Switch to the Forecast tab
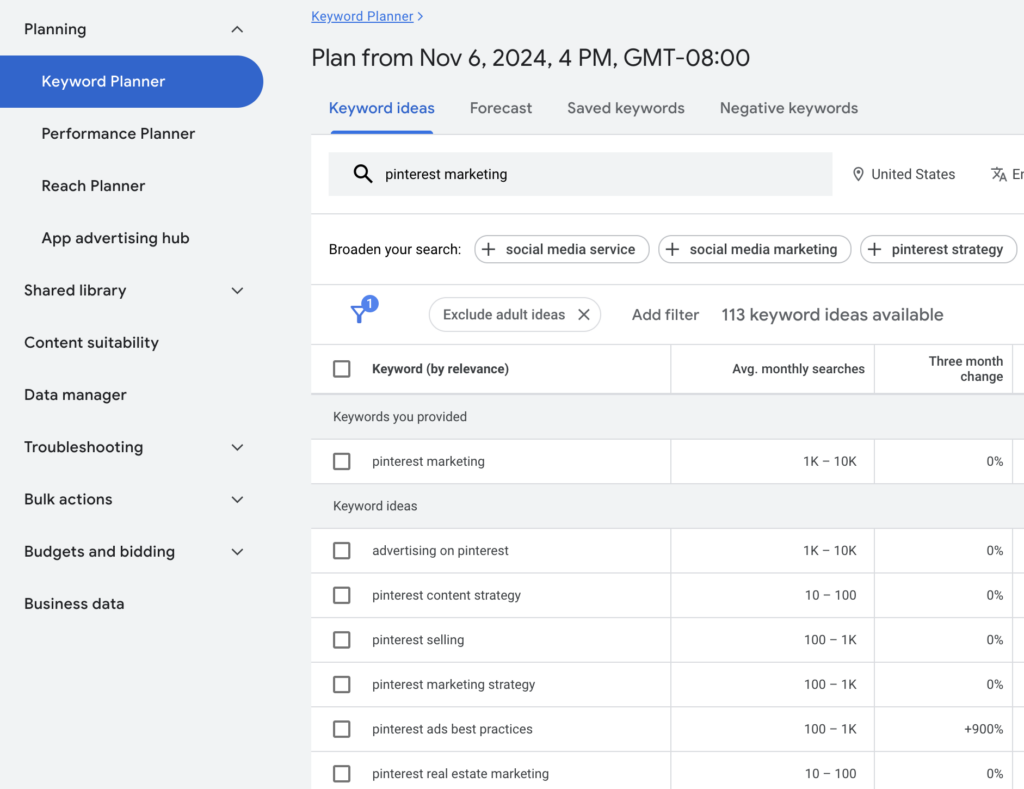Image resolution: width=1024 pixels, height=789 pixels. 501,108
